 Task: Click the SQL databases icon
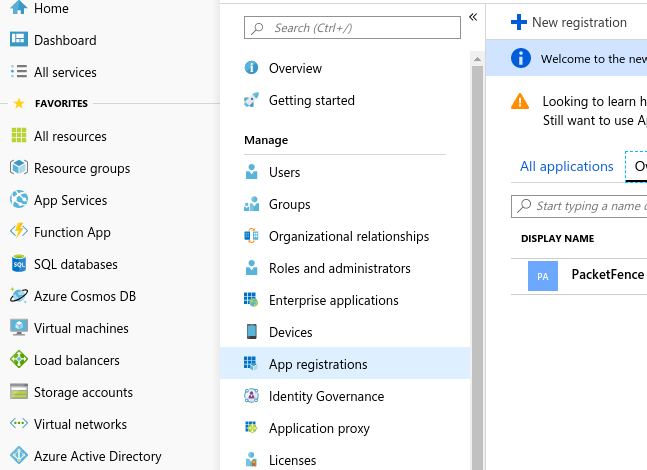(x=18, y=264)
